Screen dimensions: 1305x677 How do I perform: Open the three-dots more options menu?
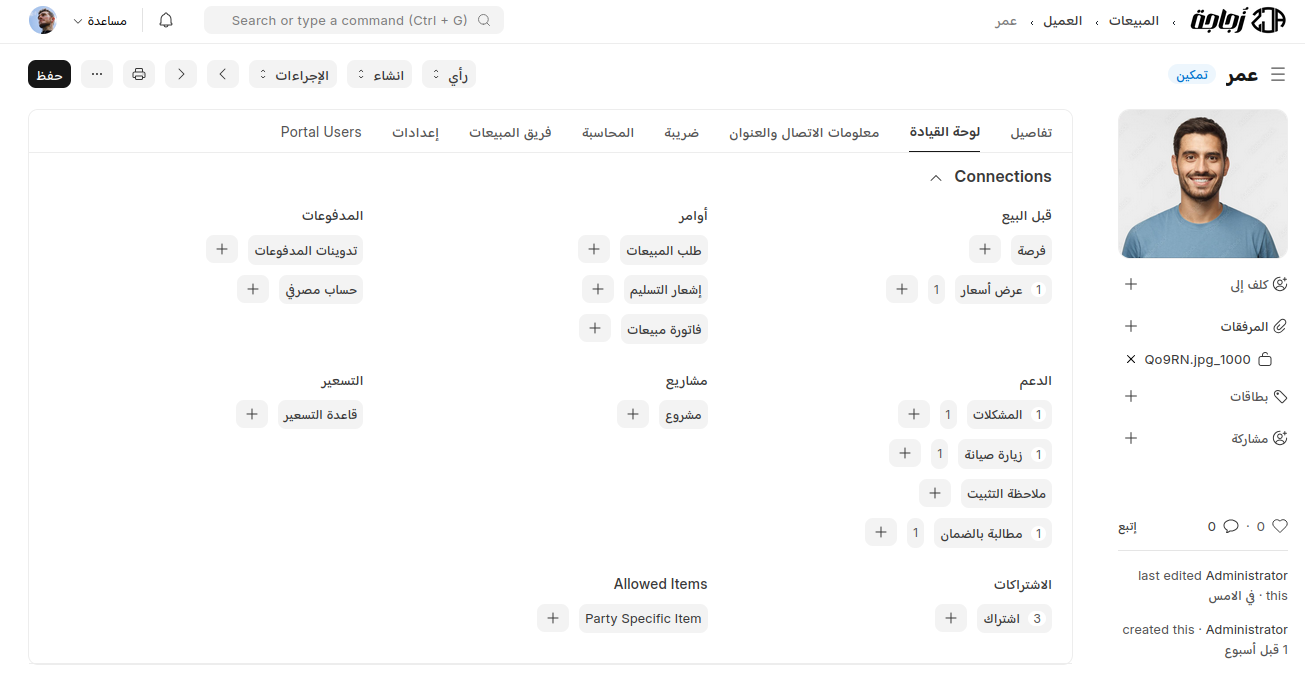point(97,74)
